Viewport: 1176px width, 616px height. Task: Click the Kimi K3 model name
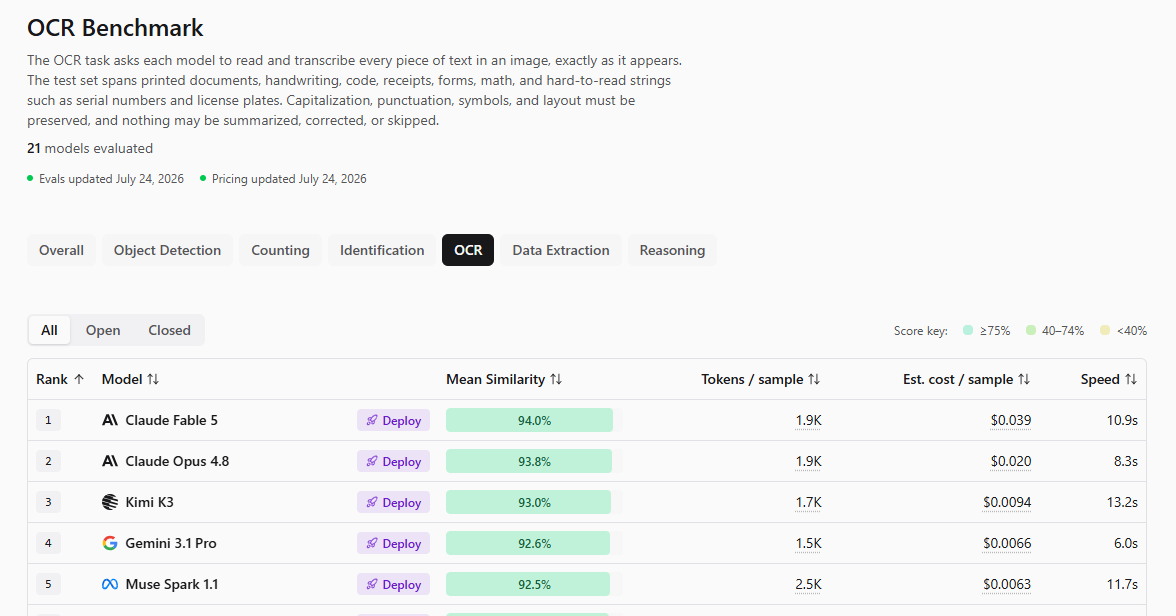coord(149,502)
